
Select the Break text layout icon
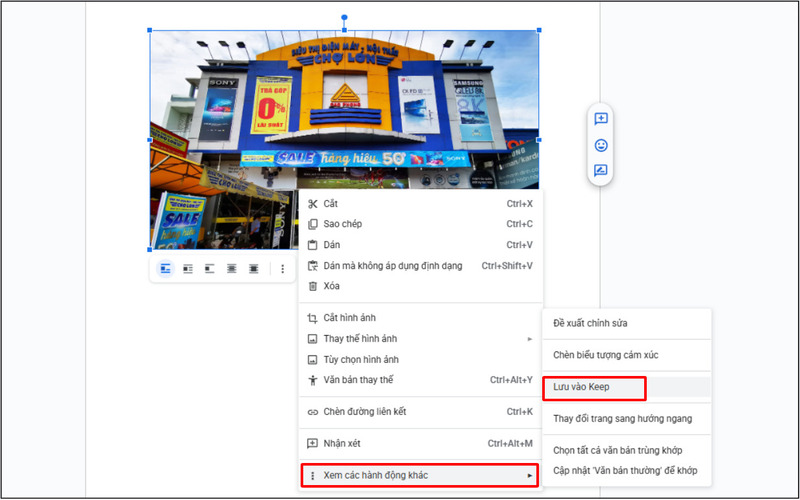click(x=210, y=269)
